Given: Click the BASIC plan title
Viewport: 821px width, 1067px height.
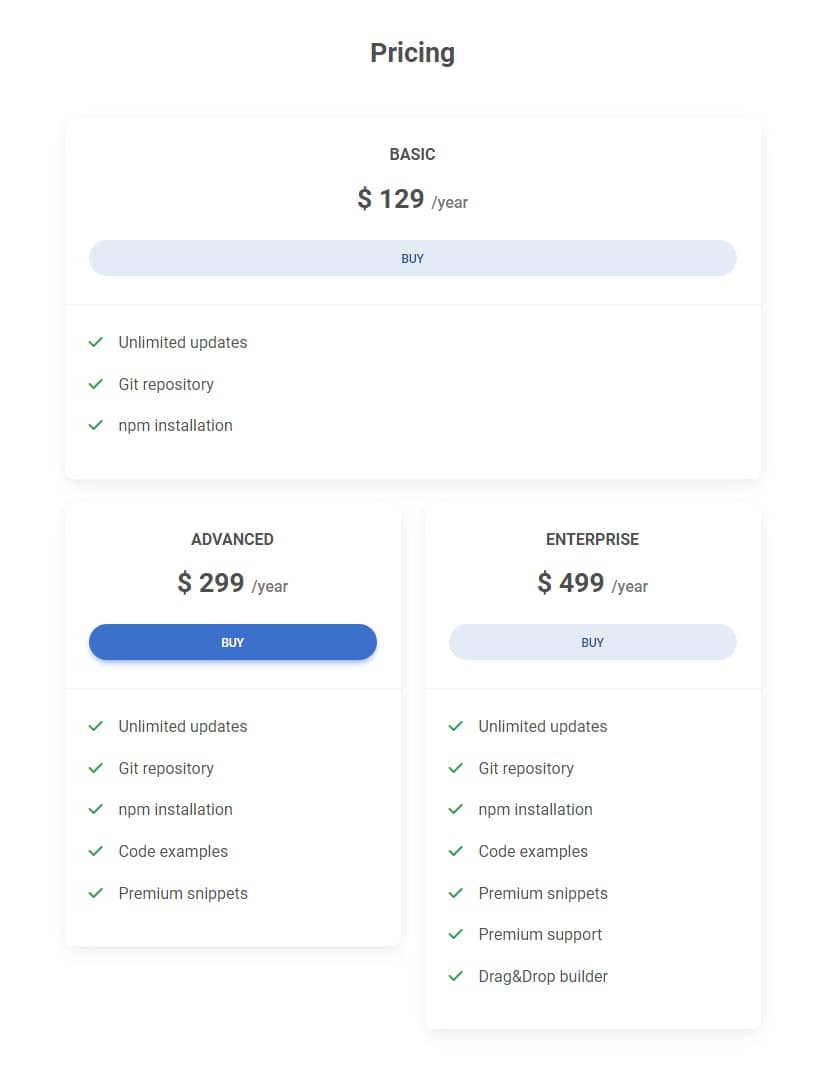Looking at the screenshot, I should pos(412,154).
